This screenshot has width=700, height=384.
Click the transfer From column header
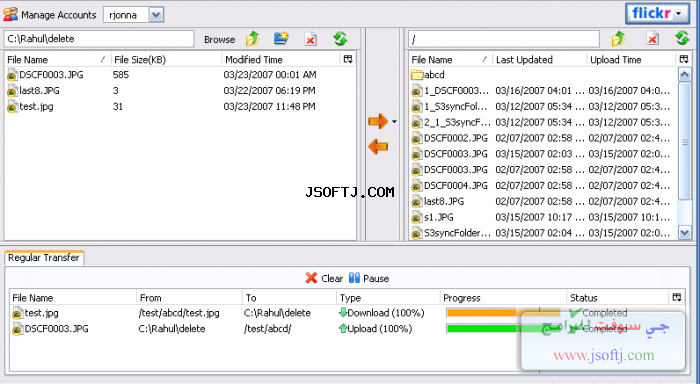(x=189, y=297)
